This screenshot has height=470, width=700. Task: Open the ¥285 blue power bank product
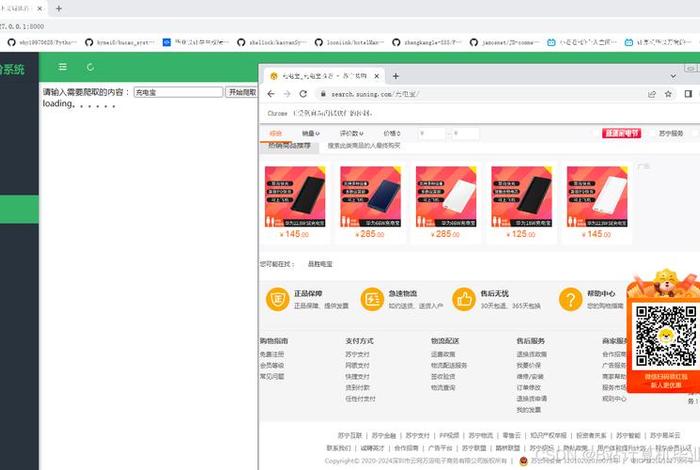pyautogui.click(x=371, y=197)
